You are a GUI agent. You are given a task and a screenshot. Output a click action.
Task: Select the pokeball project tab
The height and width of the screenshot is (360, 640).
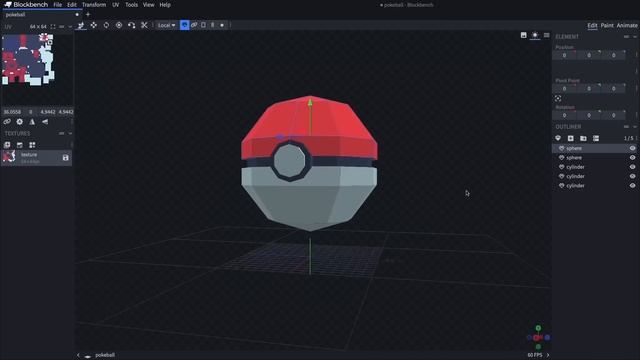coord(41,15)
